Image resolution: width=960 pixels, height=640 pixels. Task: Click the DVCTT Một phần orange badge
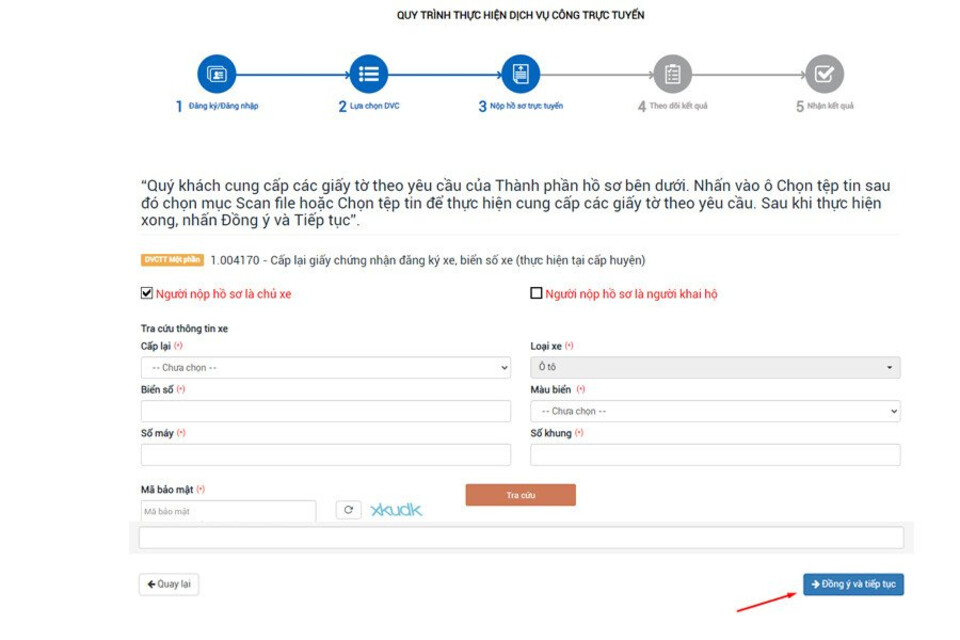(x=172, y=260)
